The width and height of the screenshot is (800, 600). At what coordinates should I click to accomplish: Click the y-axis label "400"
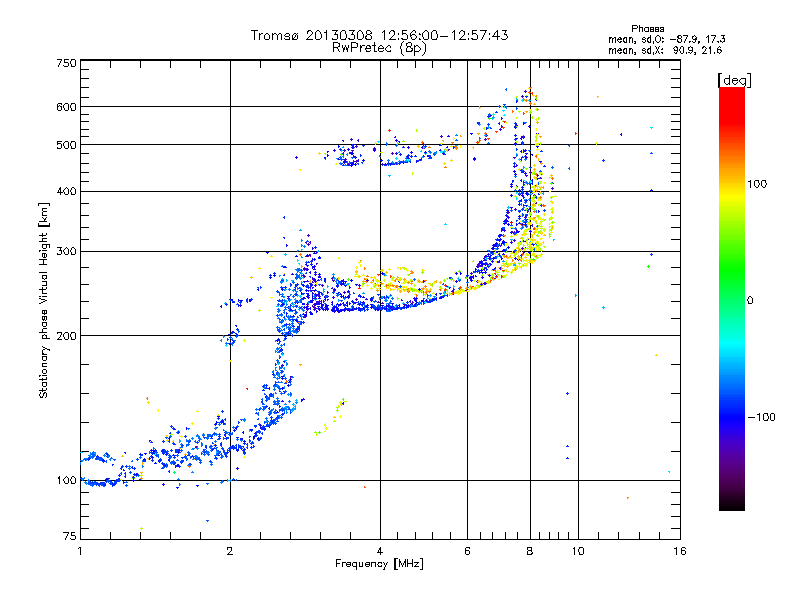tap(66, 191)
